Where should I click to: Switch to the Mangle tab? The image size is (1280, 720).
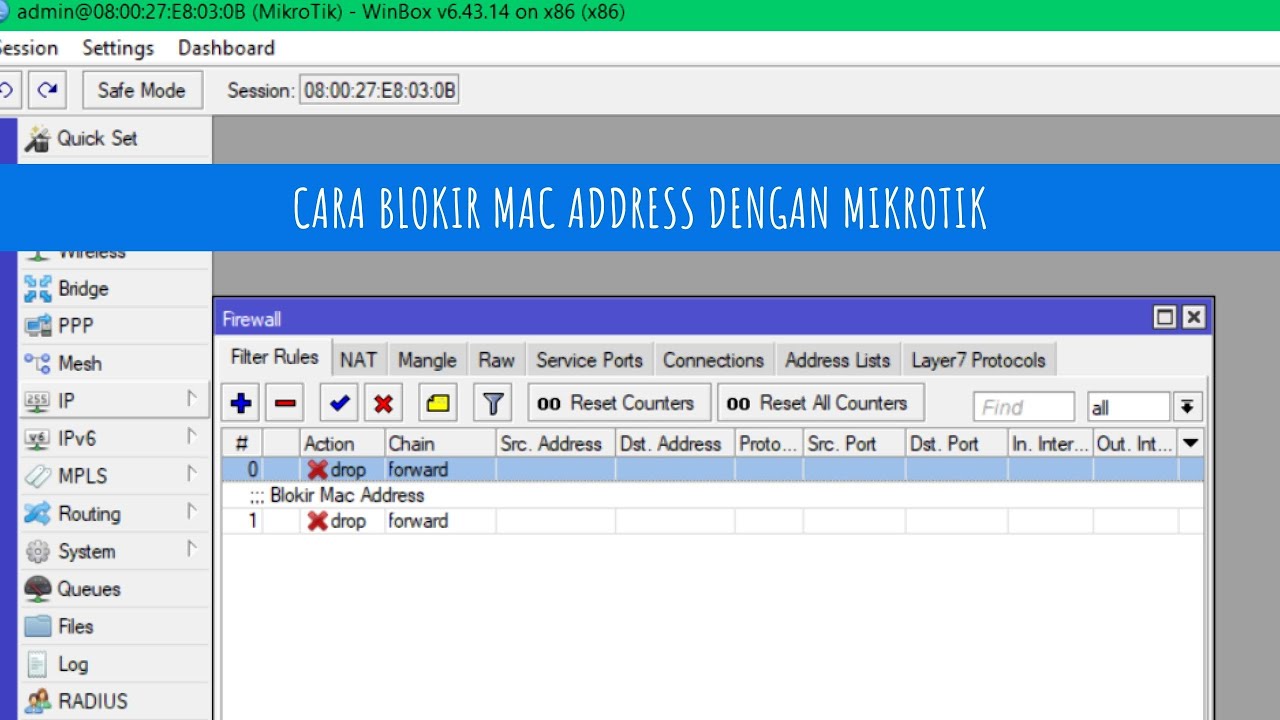[x=427, y=360]
